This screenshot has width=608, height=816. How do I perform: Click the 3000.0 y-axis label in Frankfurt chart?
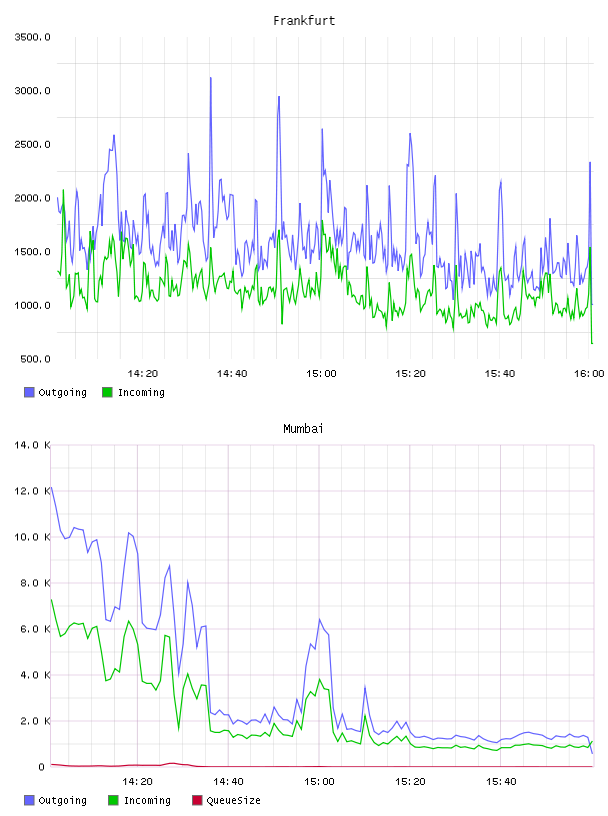(x=32, y=91)
